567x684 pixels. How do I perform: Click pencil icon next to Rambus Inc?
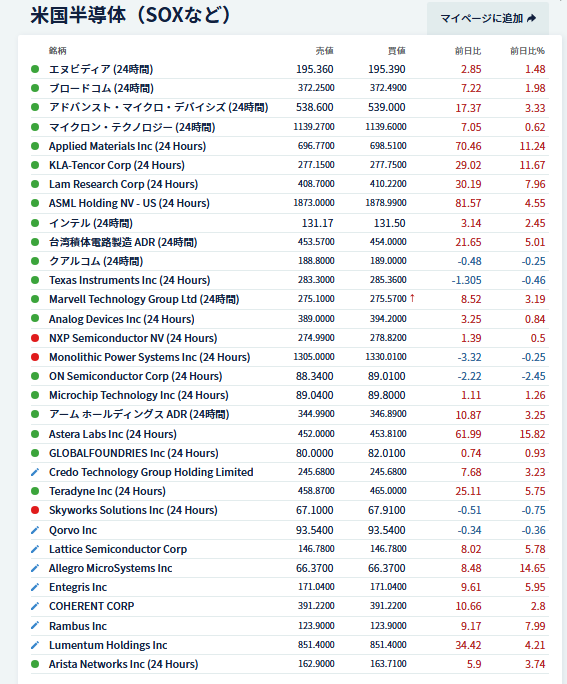[35, 626]
